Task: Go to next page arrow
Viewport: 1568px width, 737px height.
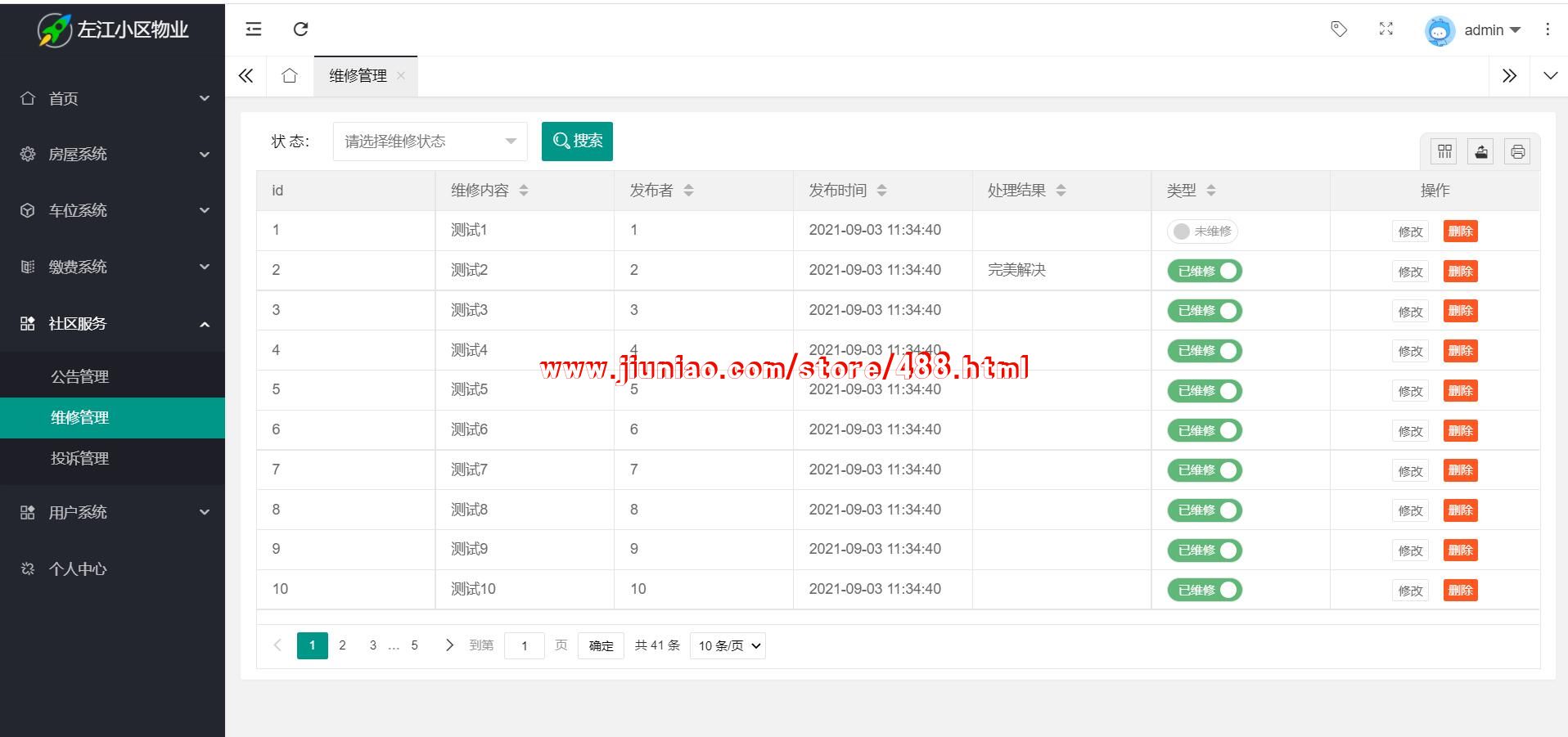Action: tap(449, 645)
